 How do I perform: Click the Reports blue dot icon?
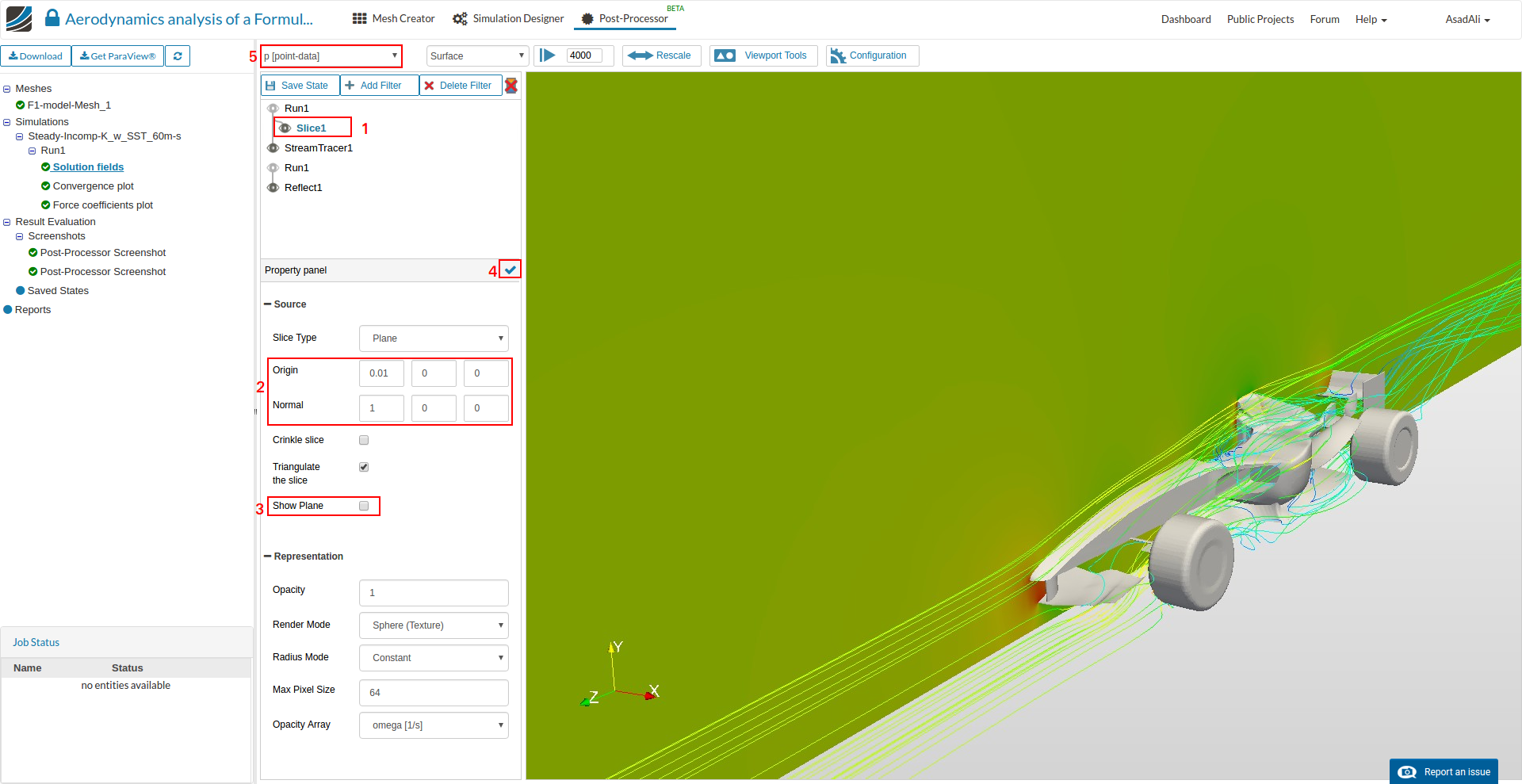(8, 310)
